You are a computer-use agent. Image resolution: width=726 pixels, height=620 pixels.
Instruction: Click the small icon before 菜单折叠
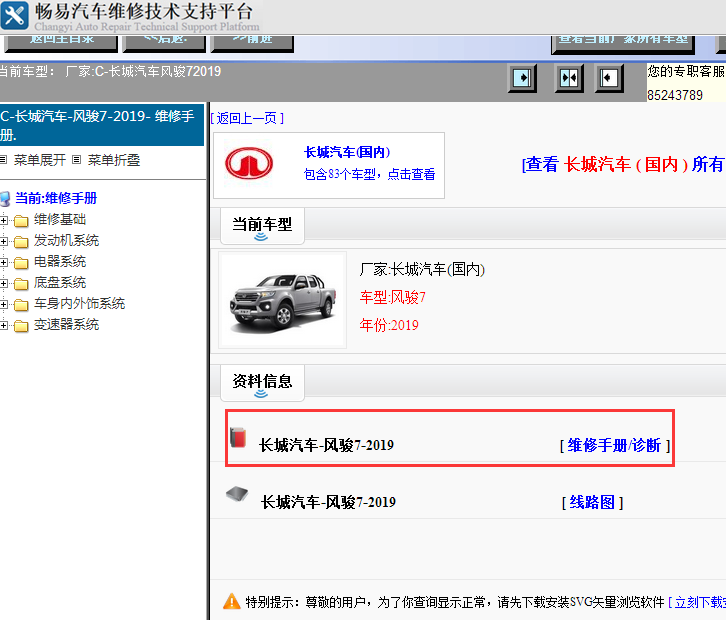click(x=77, y=160)
